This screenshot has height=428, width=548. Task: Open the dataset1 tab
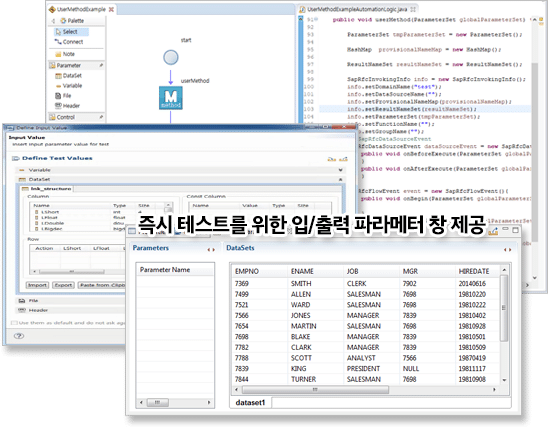250,403
